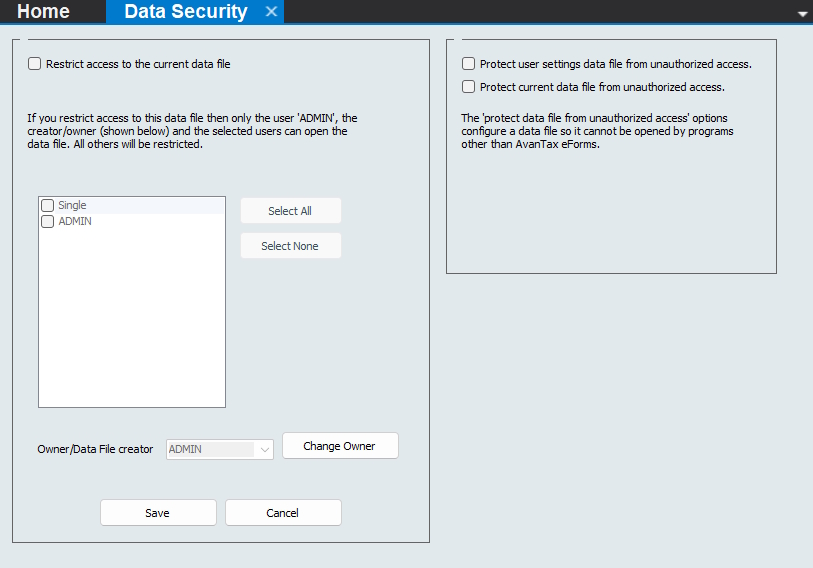Close the Data Security tab
The image size is (813, 568).
point(271,12)
